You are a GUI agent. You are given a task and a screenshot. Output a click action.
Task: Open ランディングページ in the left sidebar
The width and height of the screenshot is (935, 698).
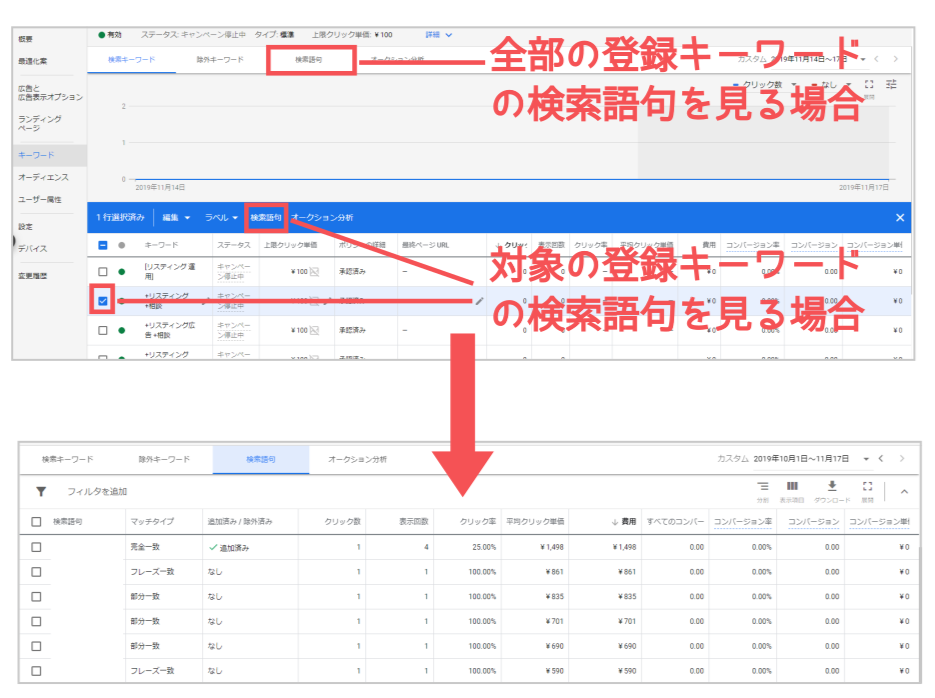click(39, 123)
